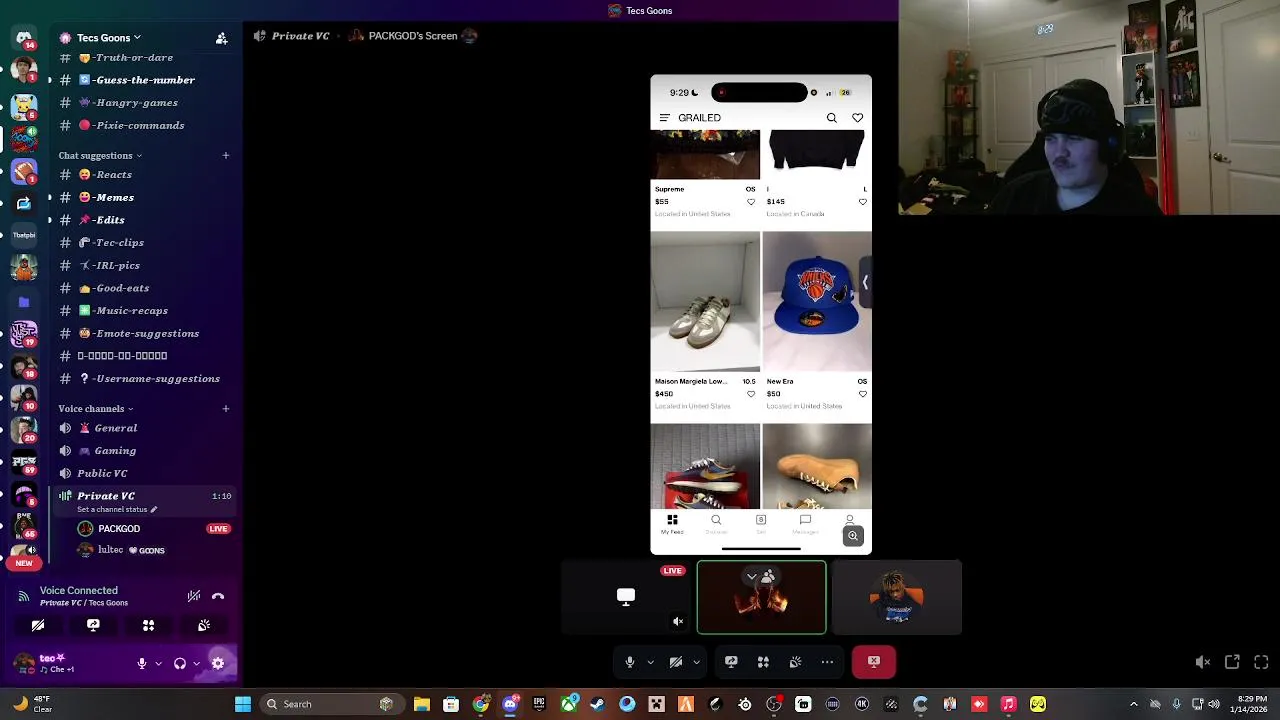1280x720 pixels.
Task: Open the Grailed favorites heart in header
Action: pos(857,118)
